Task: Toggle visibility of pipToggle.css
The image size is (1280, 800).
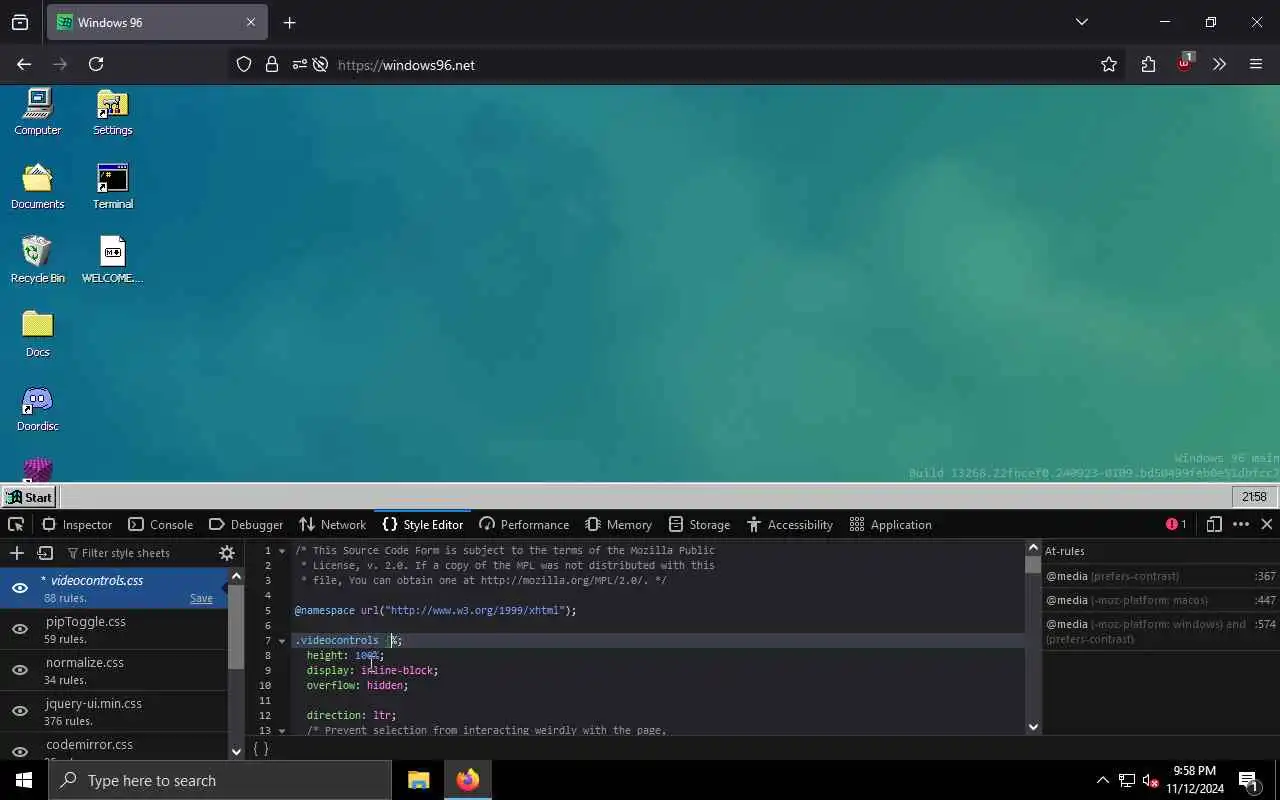Action: (x=20, y=629)
